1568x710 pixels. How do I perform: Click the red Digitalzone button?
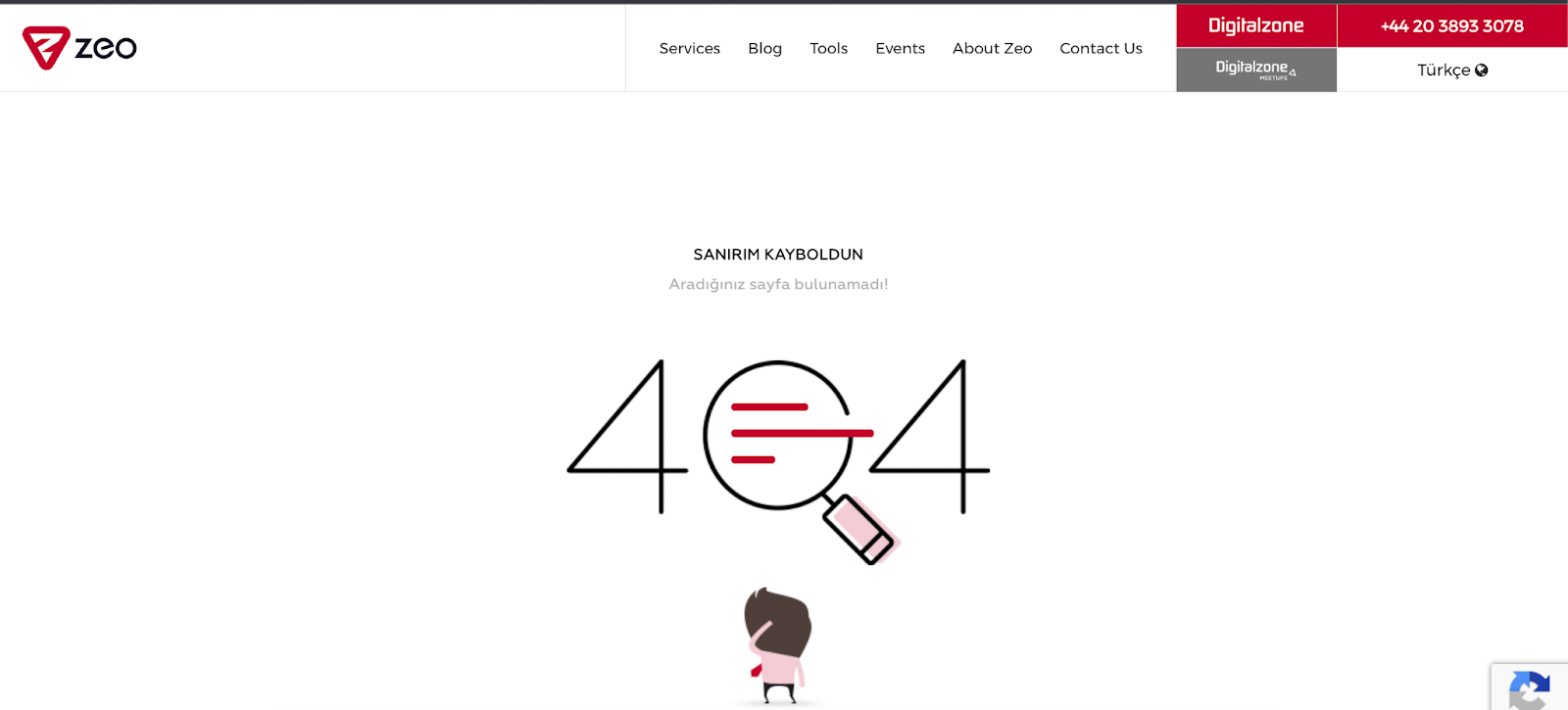[1256, 25]
